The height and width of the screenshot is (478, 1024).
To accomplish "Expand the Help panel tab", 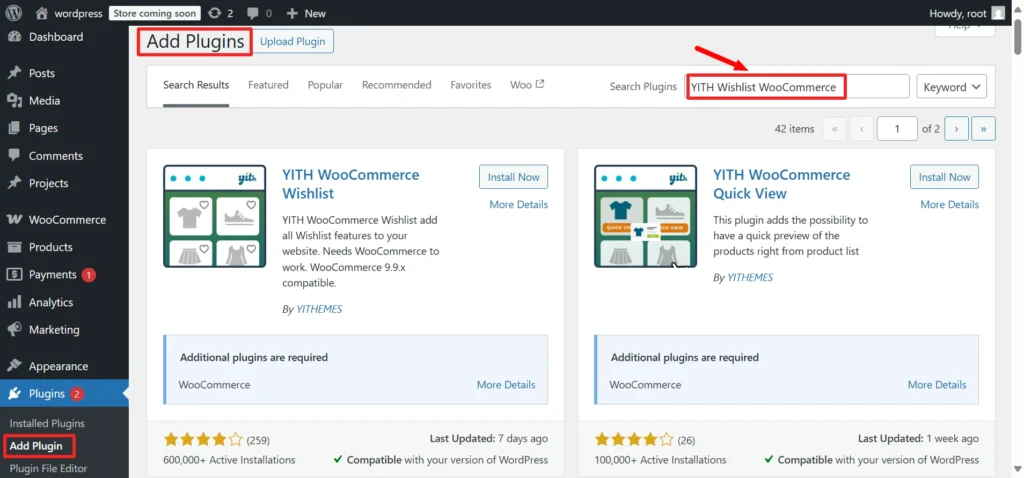I will coord(965,29).
